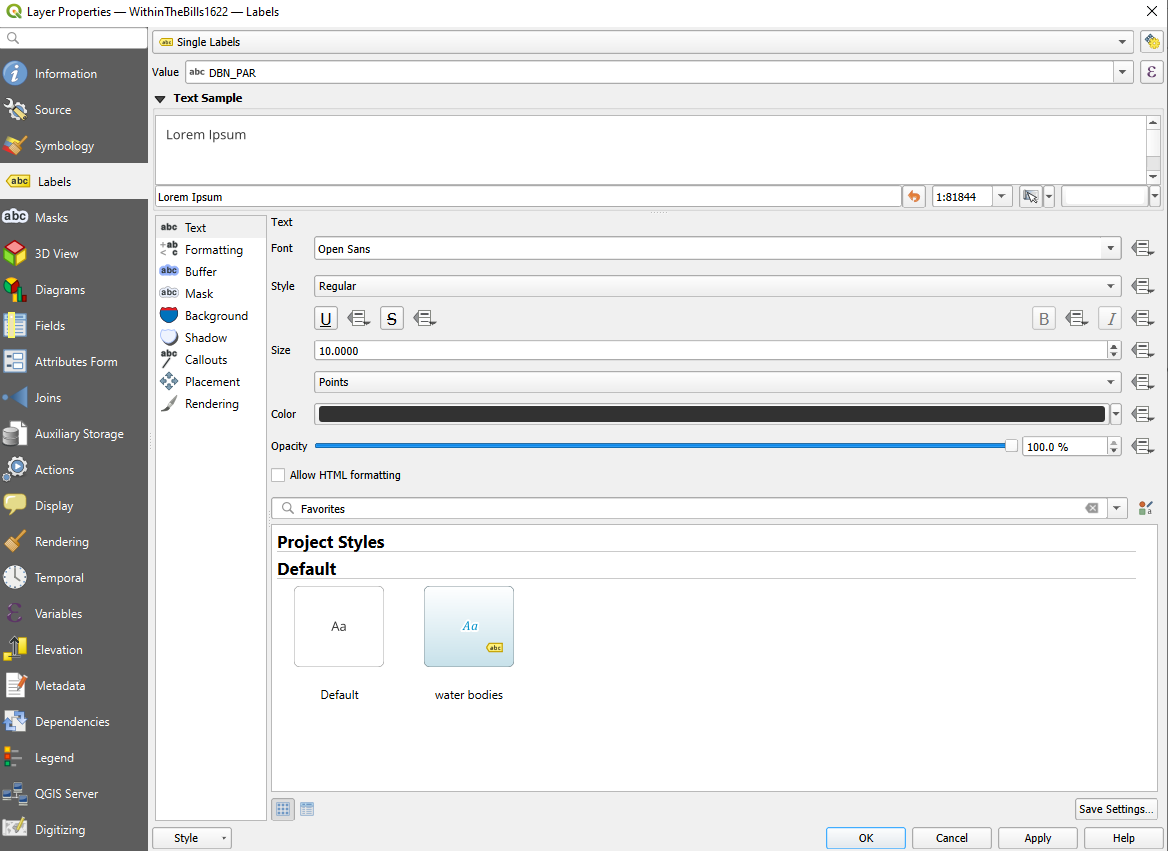Toggle strikethrough text formatting
1168x851 pixels.
pyautogui.click(x=391, y=317)
